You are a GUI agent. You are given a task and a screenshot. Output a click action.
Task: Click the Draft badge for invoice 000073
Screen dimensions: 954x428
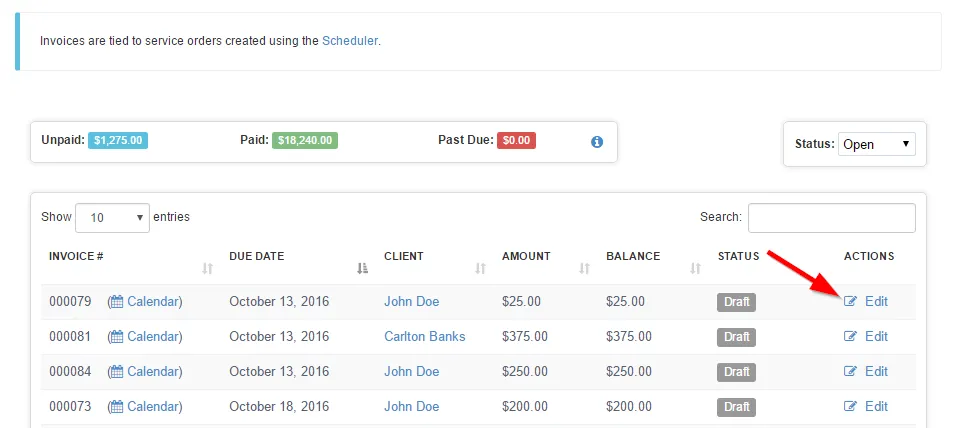coord(736,407)
